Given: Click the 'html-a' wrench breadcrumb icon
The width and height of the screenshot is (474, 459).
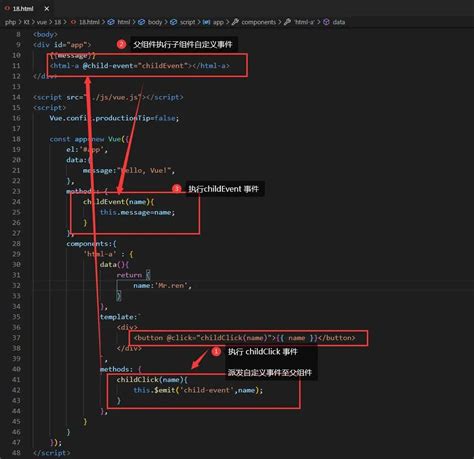Looking at the screenshot, I should tap(287, 22).
